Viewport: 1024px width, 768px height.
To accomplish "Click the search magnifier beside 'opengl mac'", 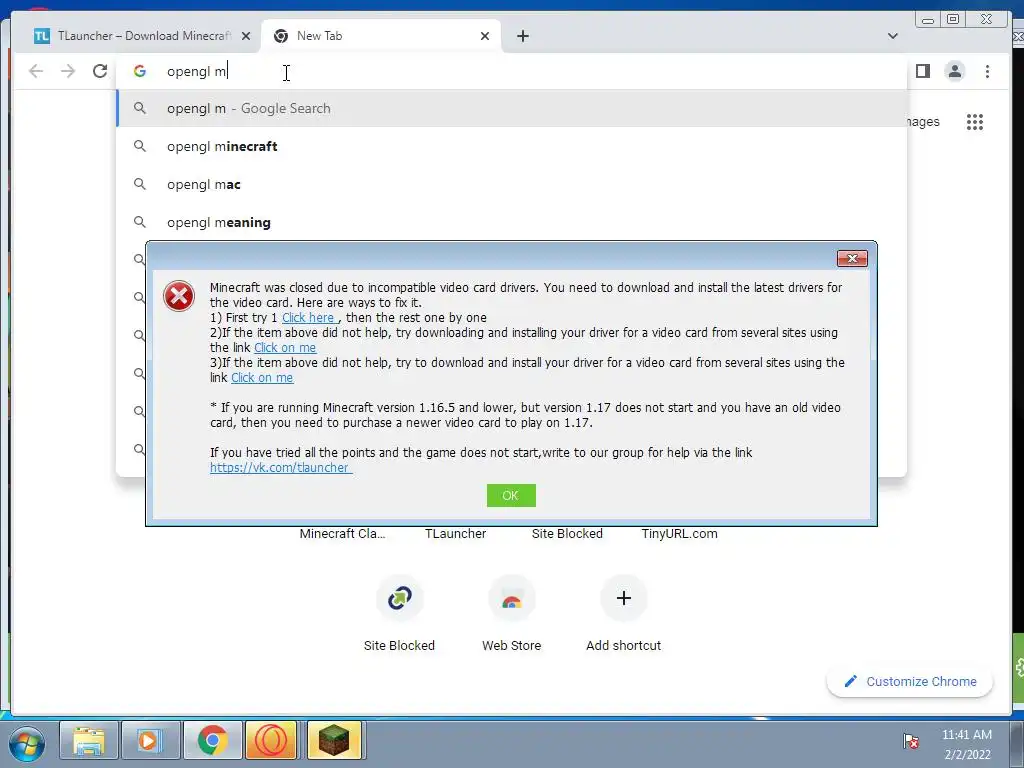I will [140, 184].
